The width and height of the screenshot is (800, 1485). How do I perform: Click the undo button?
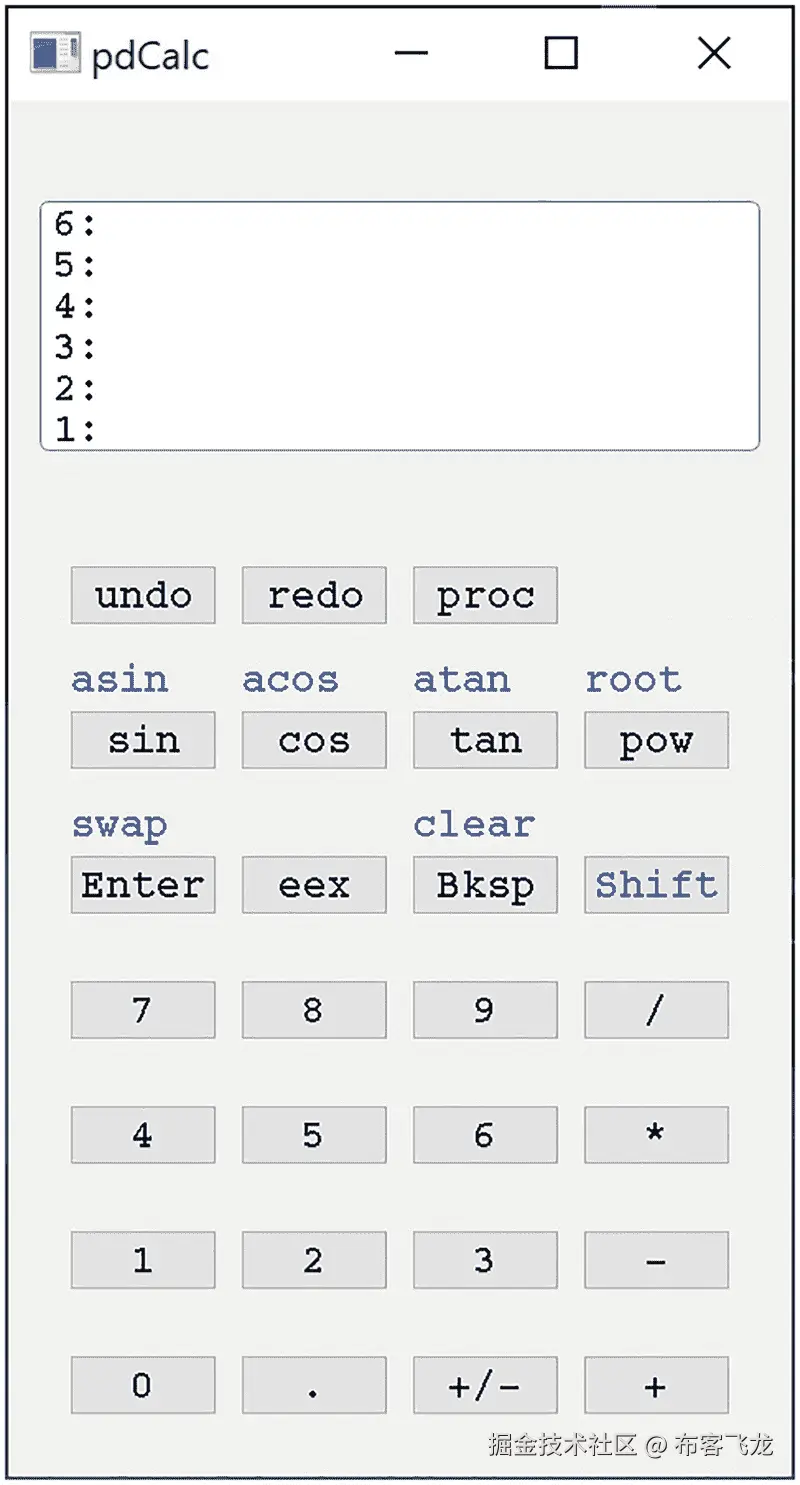[x=142, y=595]
